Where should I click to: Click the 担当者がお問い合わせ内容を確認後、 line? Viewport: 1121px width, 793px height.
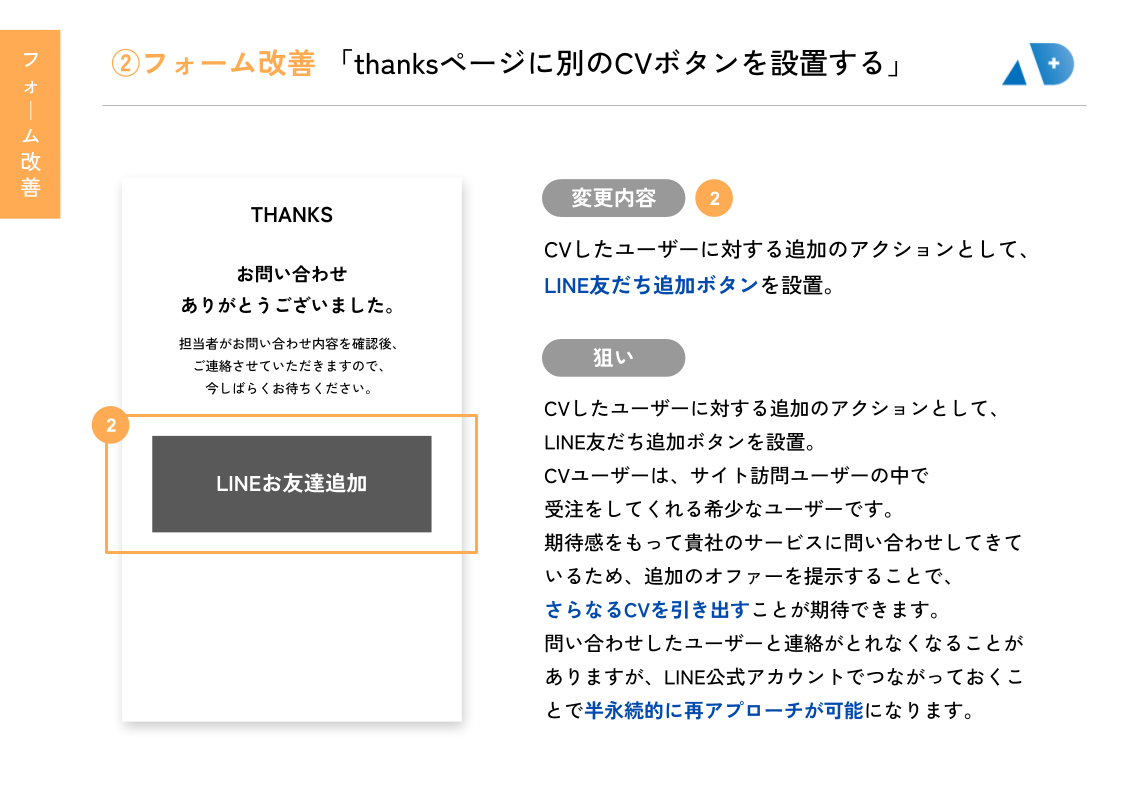coord(289,343)
